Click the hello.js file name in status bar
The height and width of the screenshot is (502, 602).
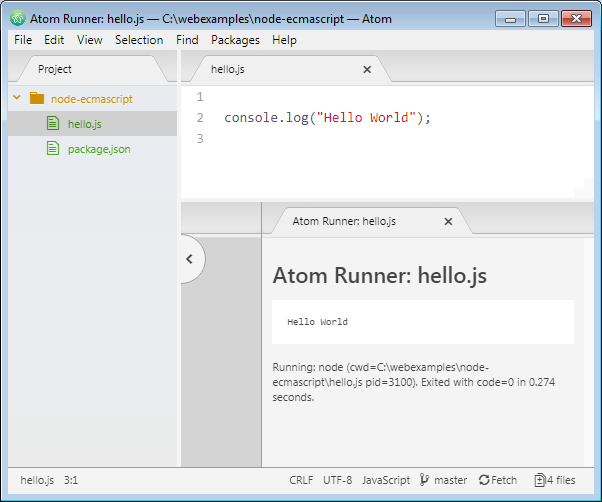(37, 480)
